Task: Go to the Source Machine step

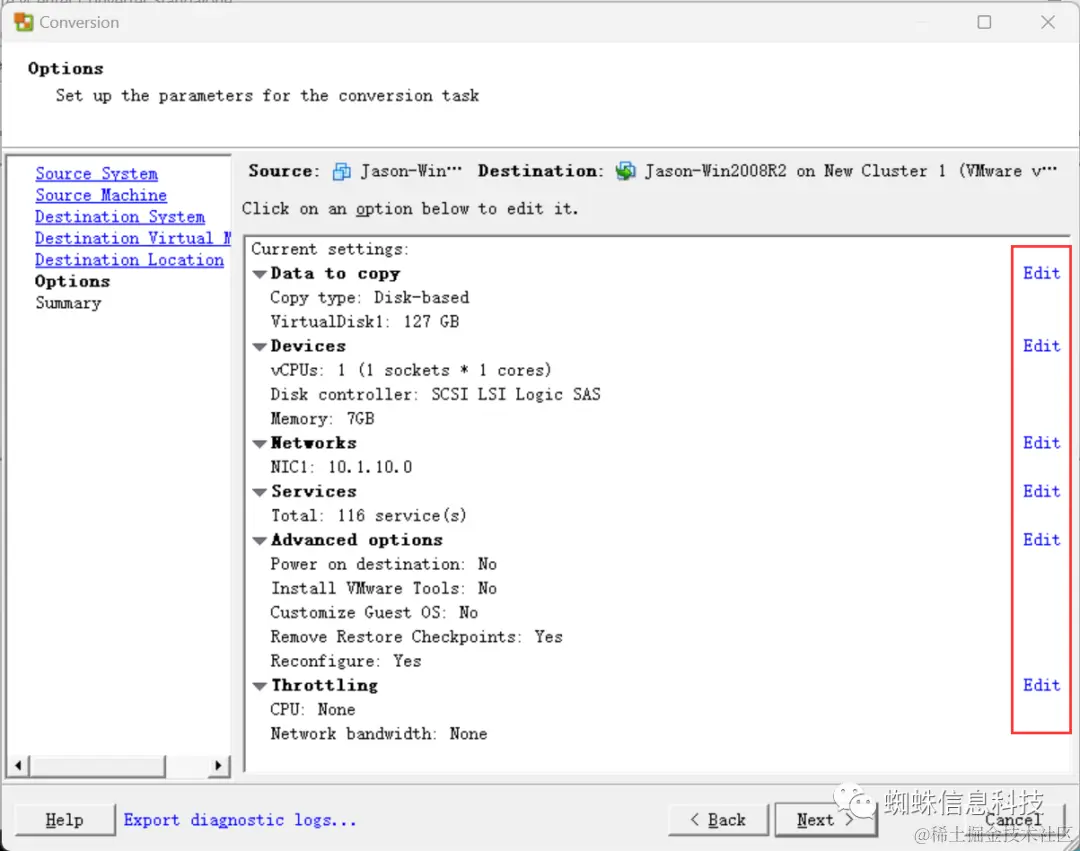Action: coord(101,196)
